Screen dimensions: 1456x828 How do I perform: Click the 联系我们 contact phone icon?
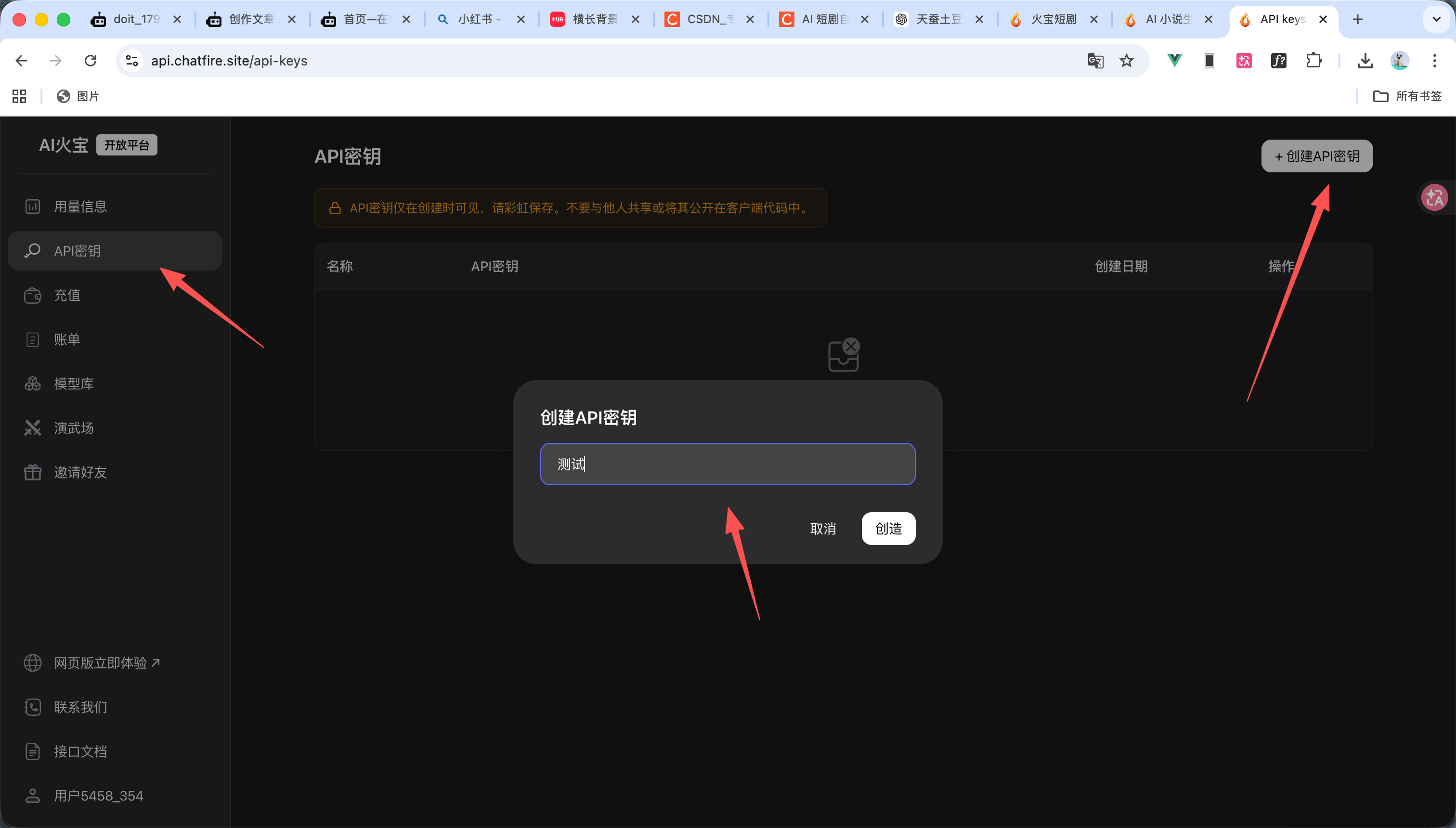coord(32,707)
